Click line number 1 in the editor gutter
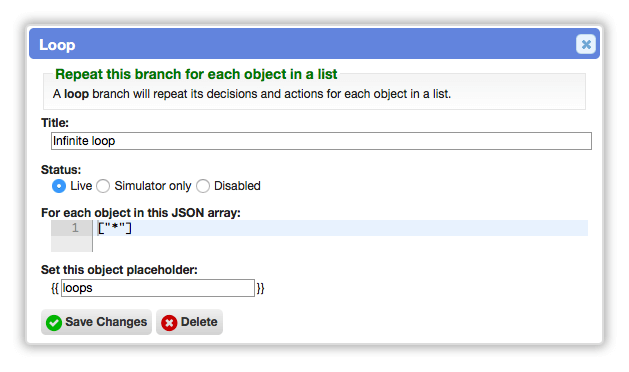Screen dimensions: 629x372 pos(75,228)
